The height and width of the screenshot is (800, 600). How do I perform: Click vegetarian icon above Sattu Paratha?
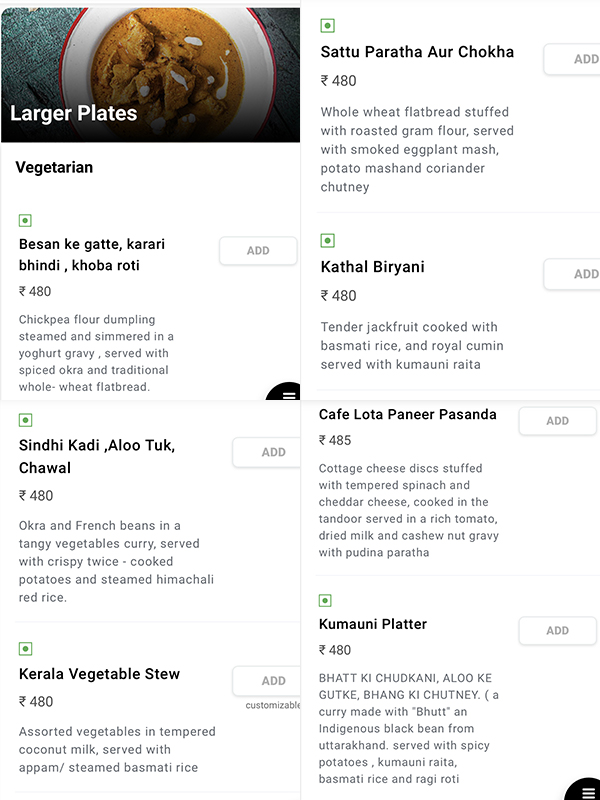point(327,26)
